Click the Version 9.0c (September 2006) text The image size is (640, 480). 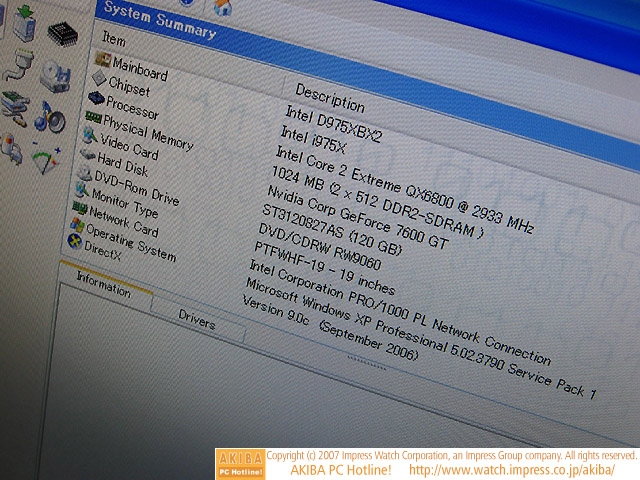tap(330, 329)
